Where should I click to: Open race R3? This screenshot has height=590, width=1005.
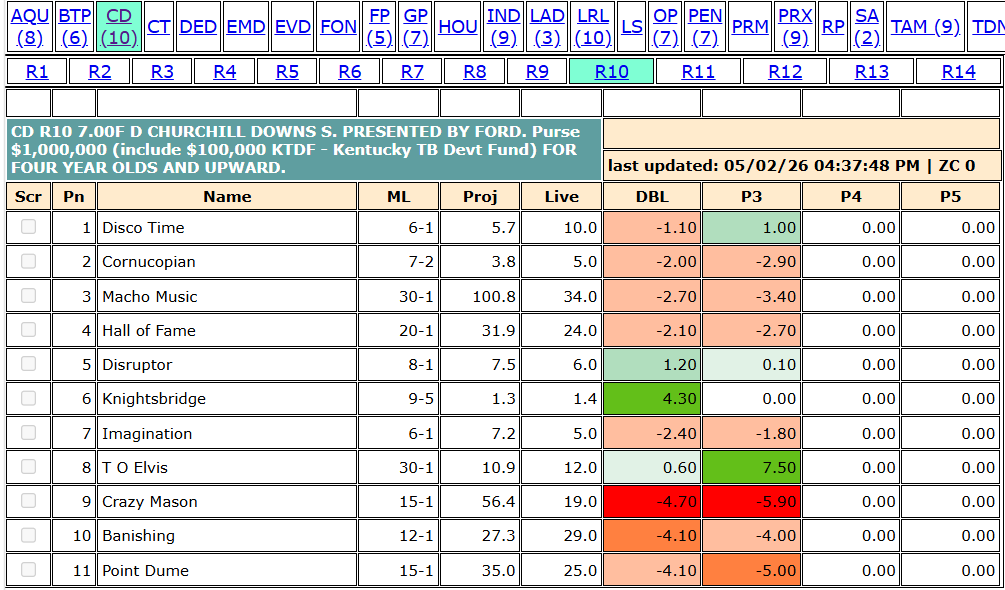click(162, 71)
